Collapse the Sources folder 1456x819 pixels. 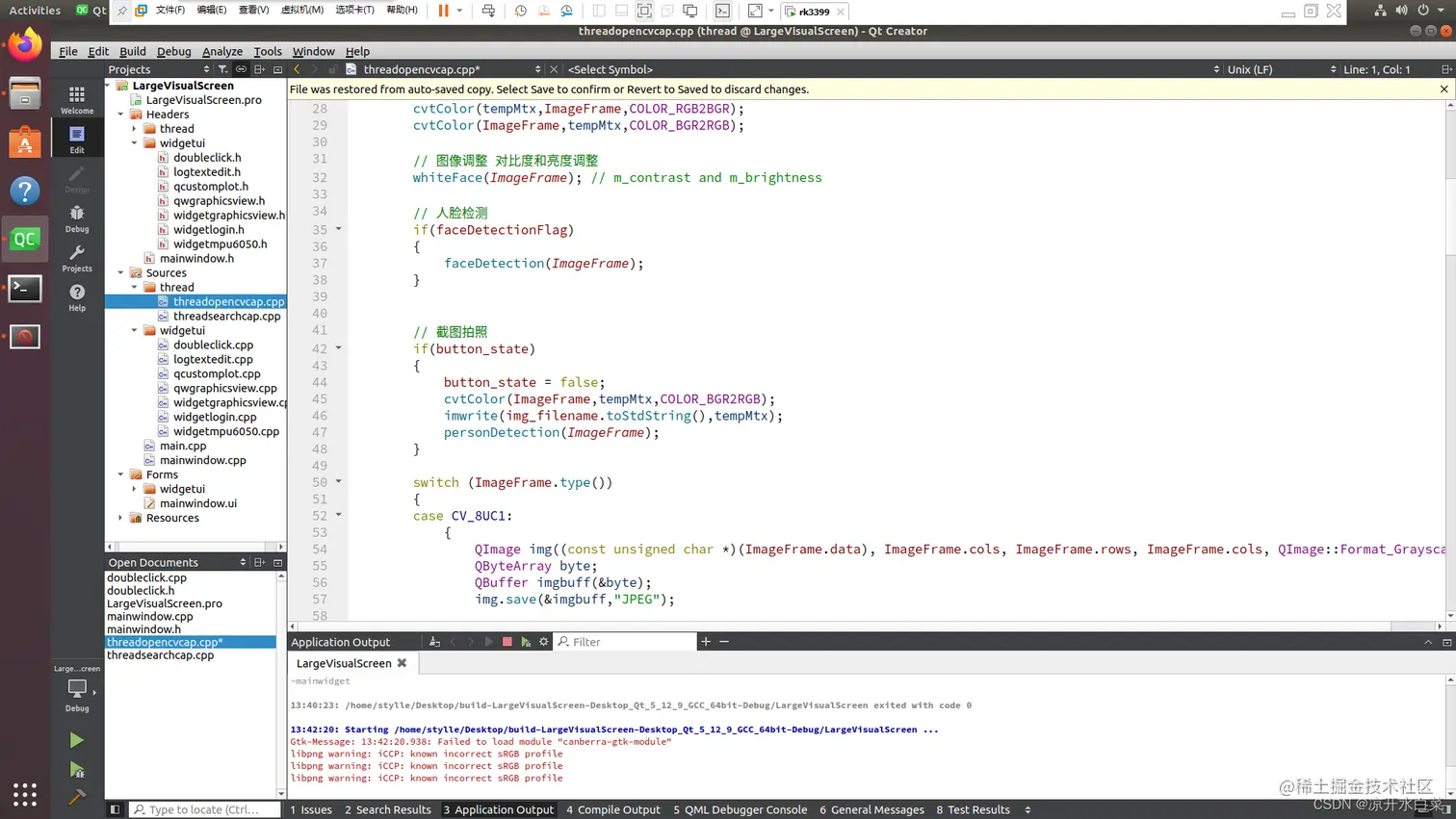(120, 272)
